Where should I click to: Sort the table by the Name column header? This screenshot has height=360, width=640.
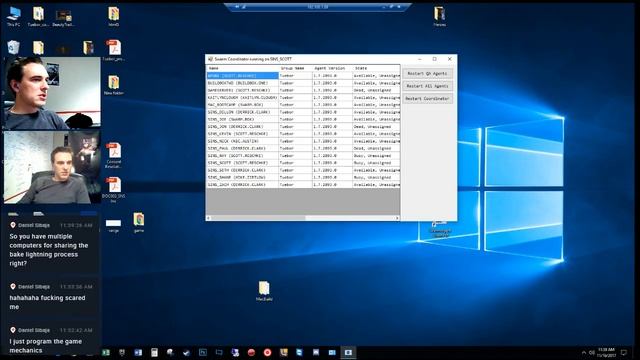(x=242, y=68)
